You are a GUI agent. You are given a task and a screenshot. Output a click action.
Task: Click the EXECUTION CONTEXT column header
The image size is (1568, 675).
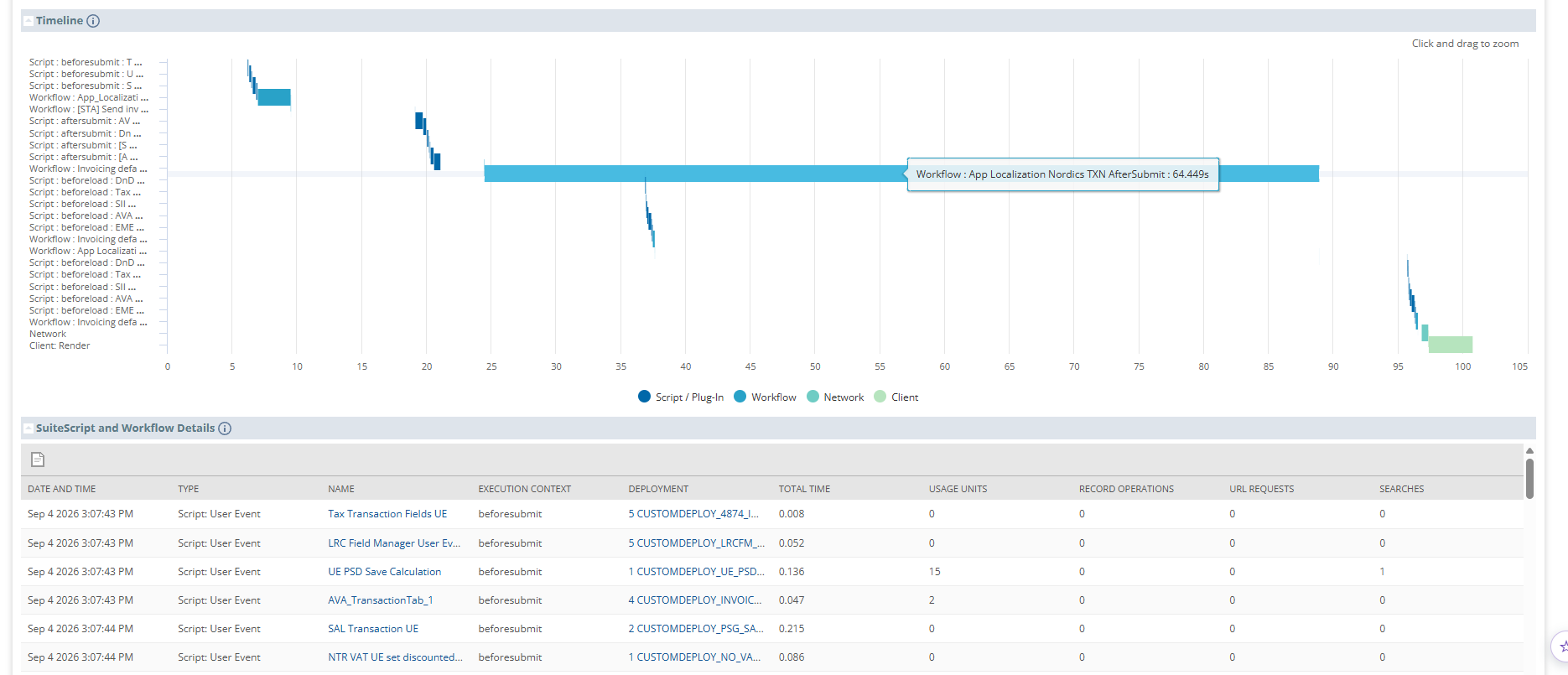[x=525, y=489]
